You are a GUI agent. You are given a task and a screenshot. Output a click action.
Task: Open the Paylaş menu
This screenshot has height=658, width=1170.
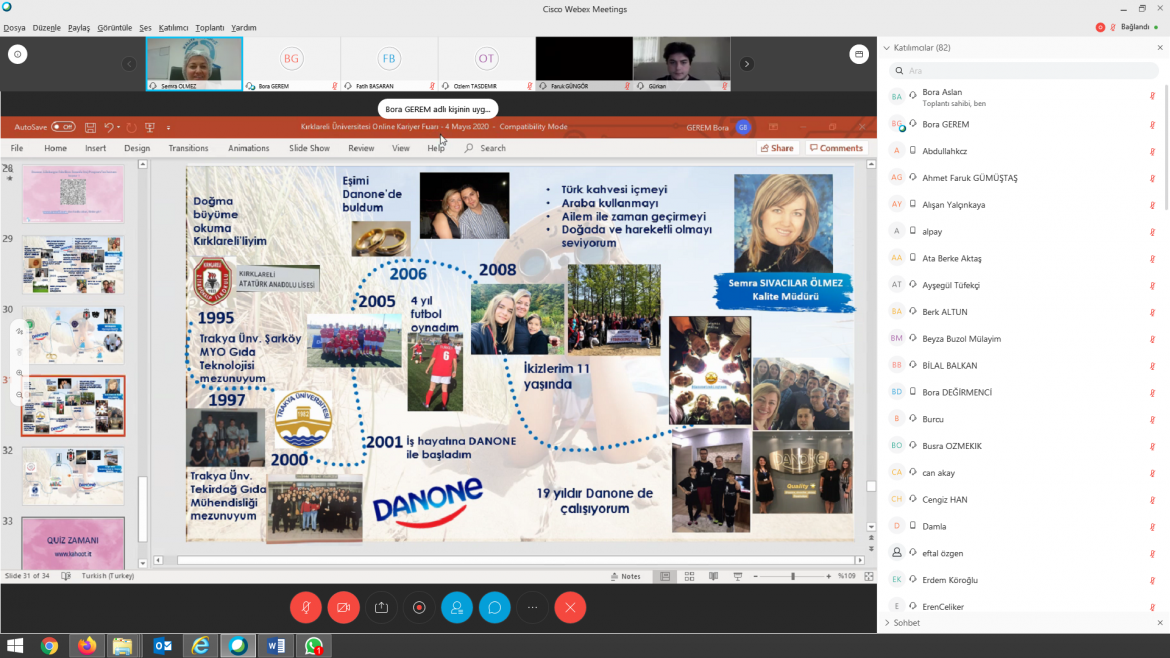(x=79, y=28)
